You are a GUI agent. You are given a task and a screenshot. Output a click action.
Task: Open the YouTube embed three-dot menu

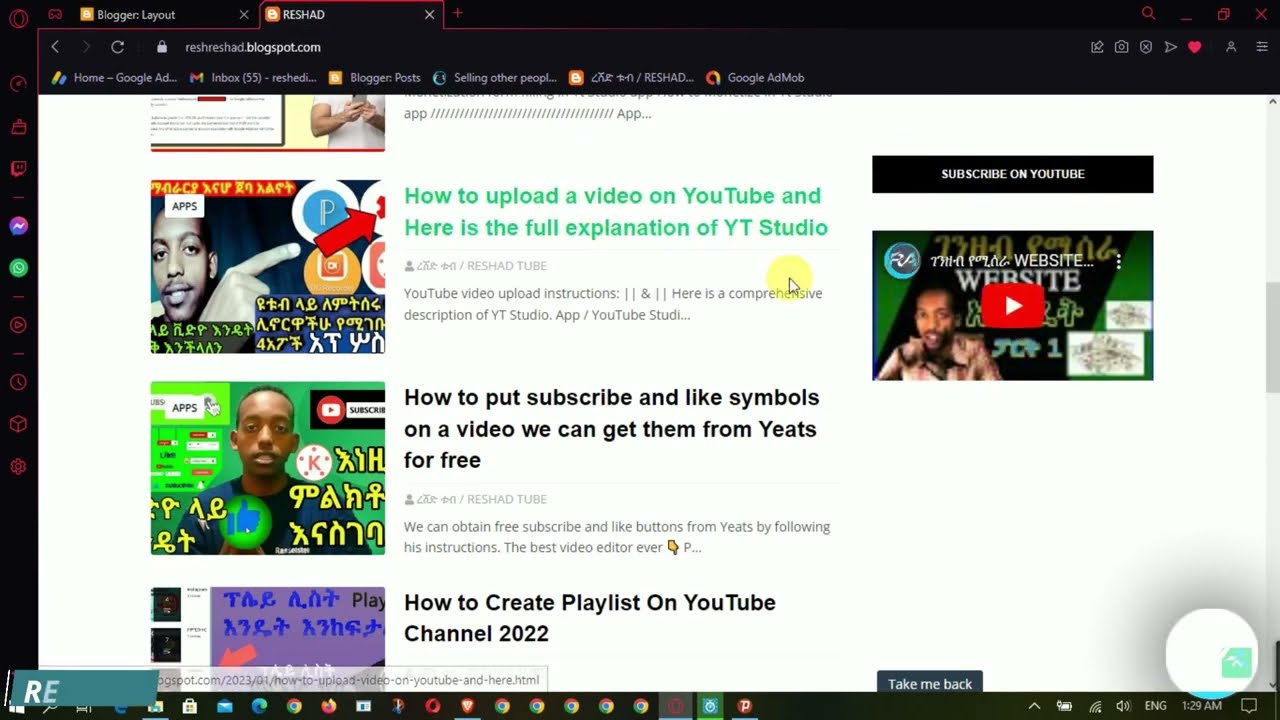1119,262
